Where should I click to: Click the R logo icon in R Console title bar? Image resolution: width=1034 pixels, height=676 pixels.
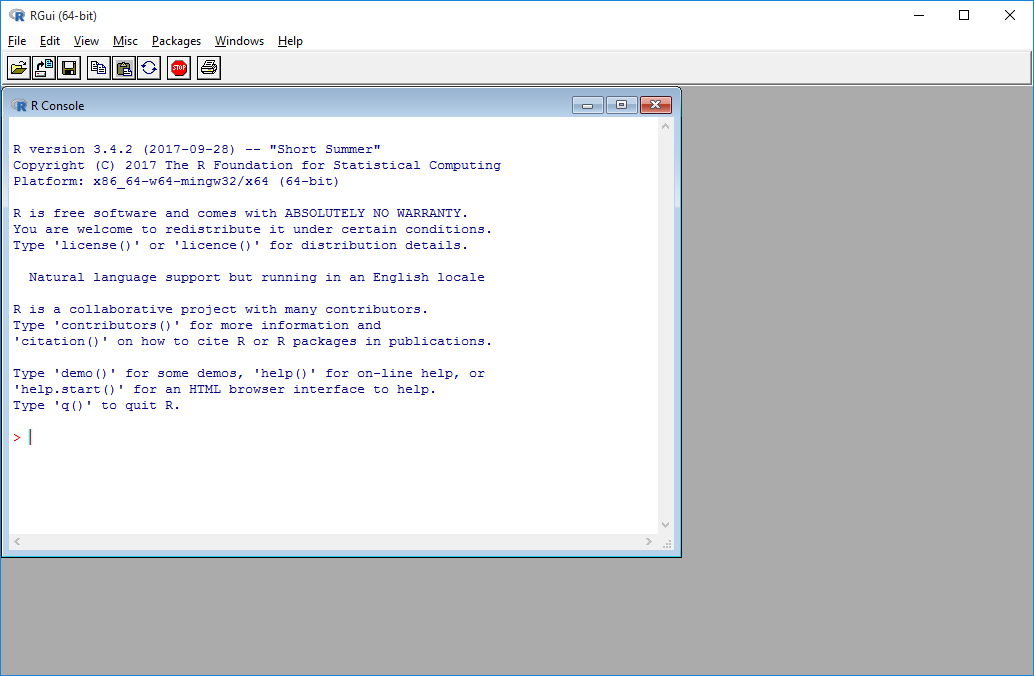[18, 105]
